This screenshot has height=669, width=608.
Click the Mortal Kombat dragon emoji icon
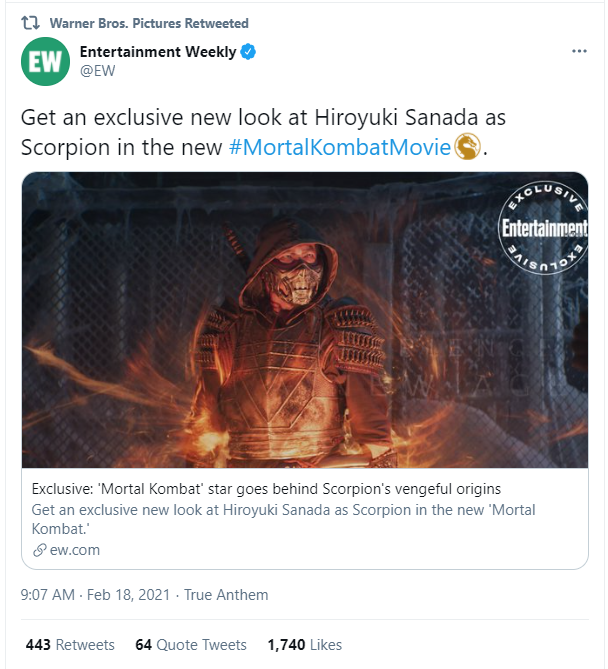point(467,147)
